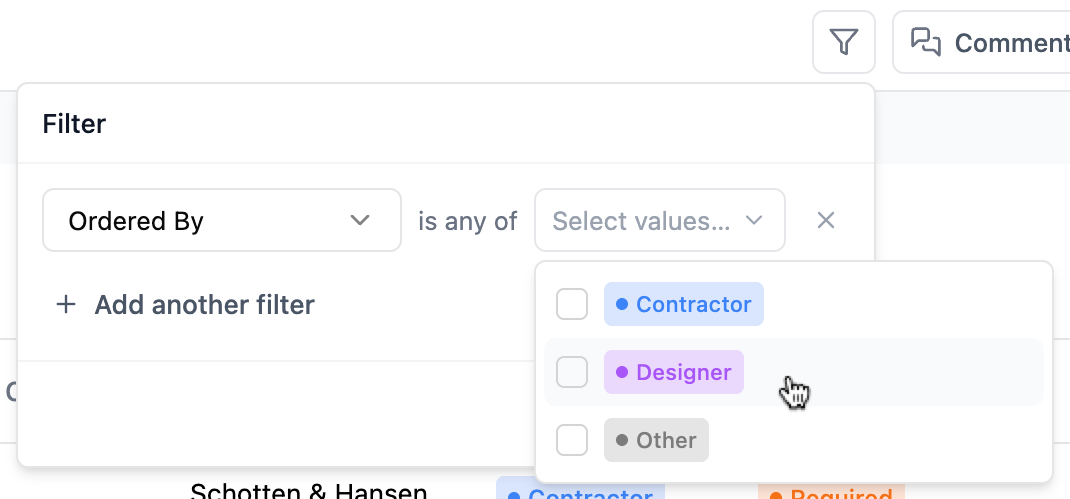The height and width of the screenshot is (499, 1070).
Task: Remove the Ordered By filter row
Action: tap(826, 220)
